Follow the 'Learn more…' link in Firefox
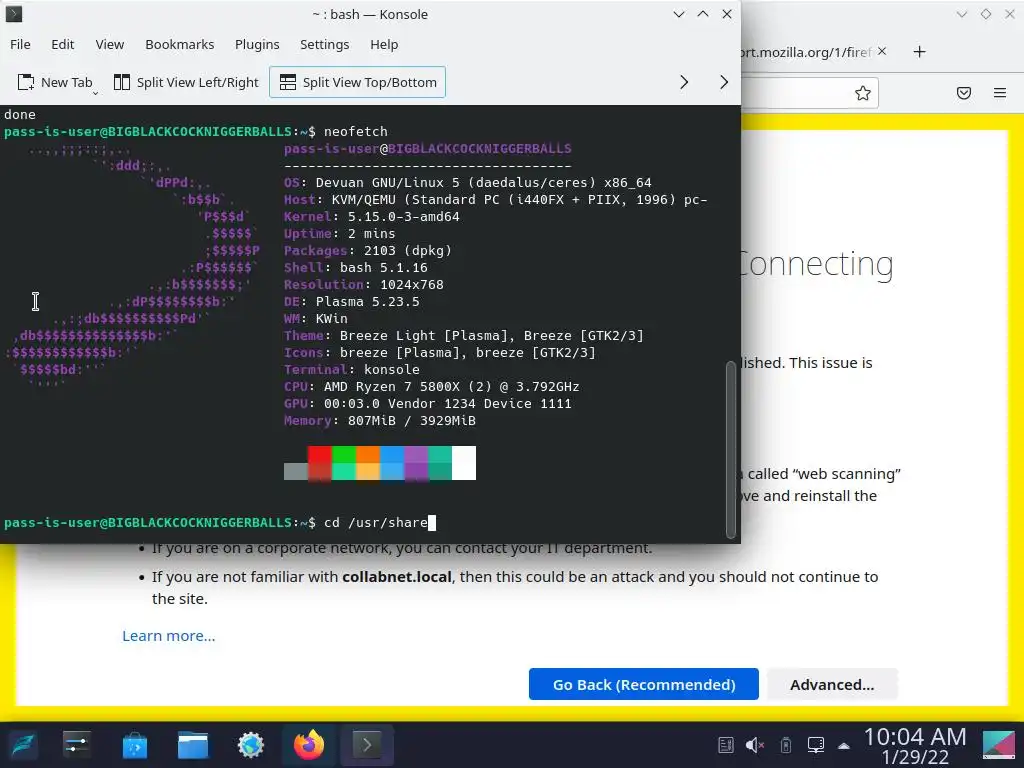Screen dimensions: 1024x768 point(168,635)
